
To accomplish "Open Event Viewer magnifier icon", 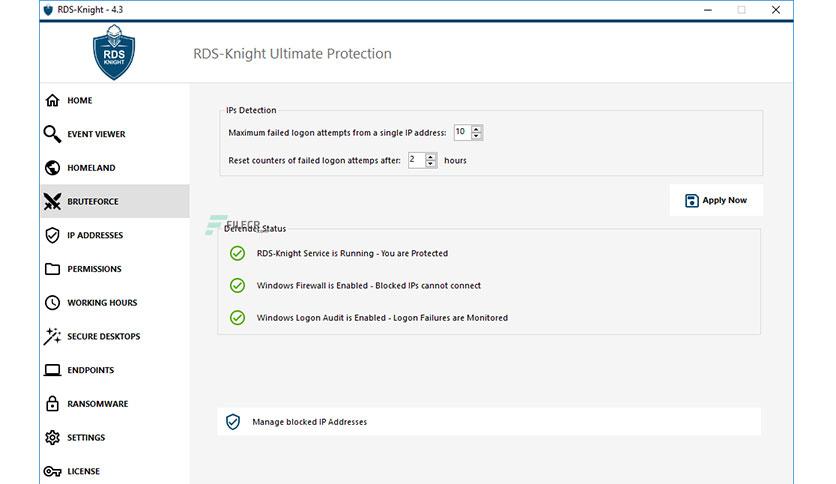I will (x=52, y=134).
